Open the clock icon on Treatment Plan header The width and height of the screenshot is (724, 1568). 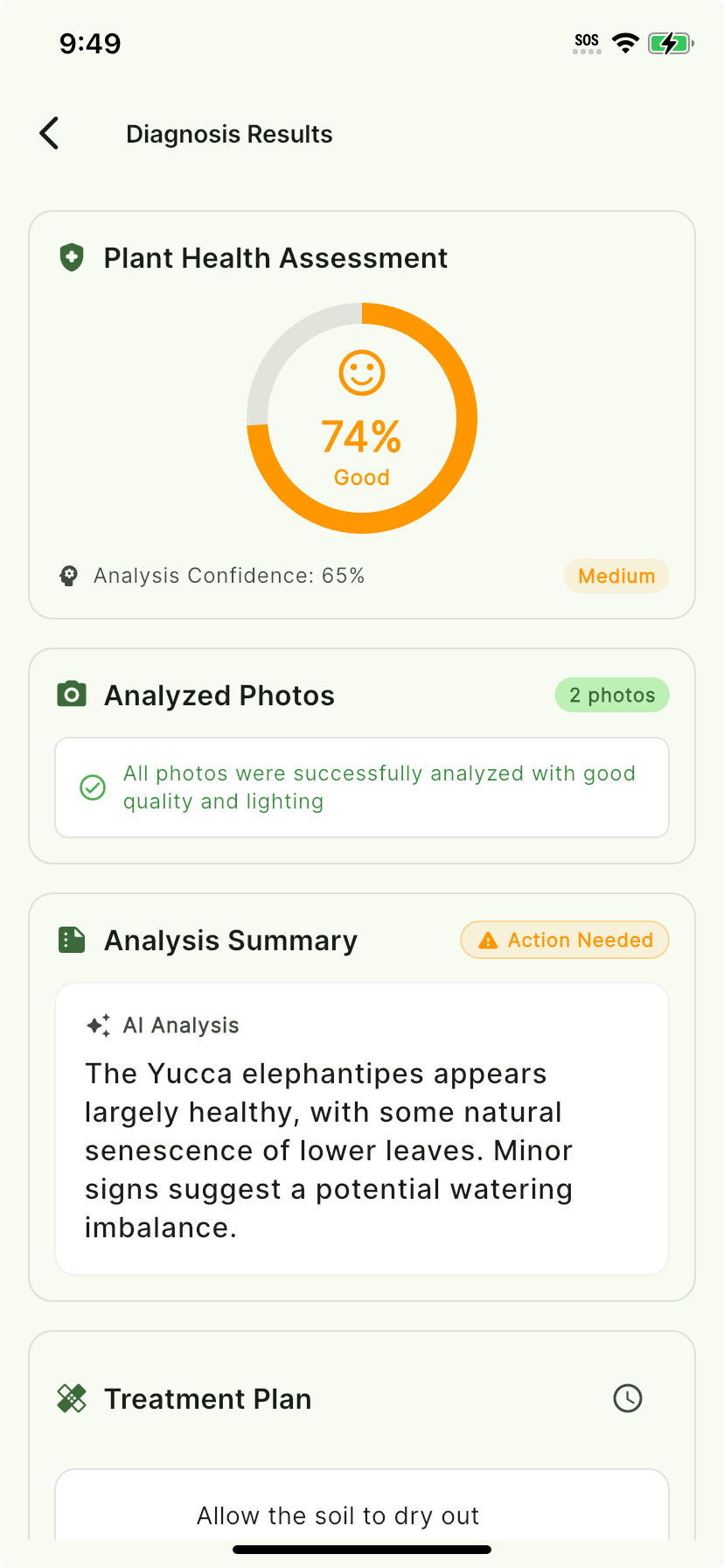(x=628, y=1397)
